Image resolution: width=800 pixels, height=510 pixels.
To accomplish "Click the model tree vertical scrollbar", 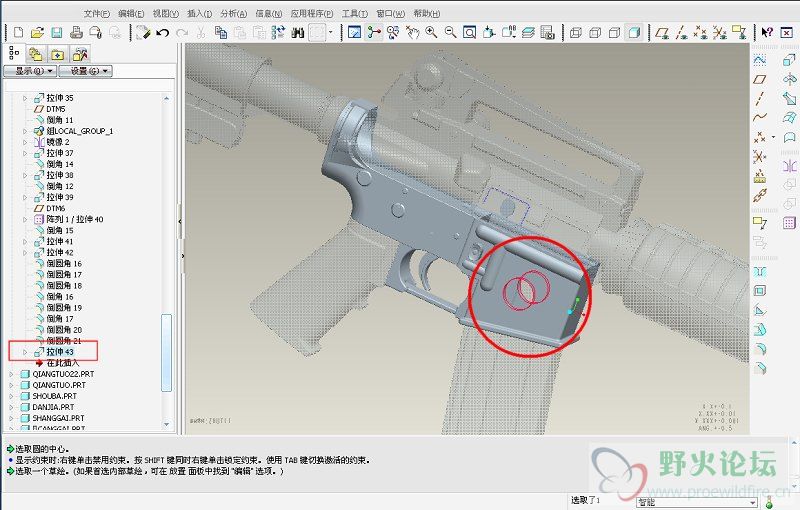I will click(x=166, y=352).
